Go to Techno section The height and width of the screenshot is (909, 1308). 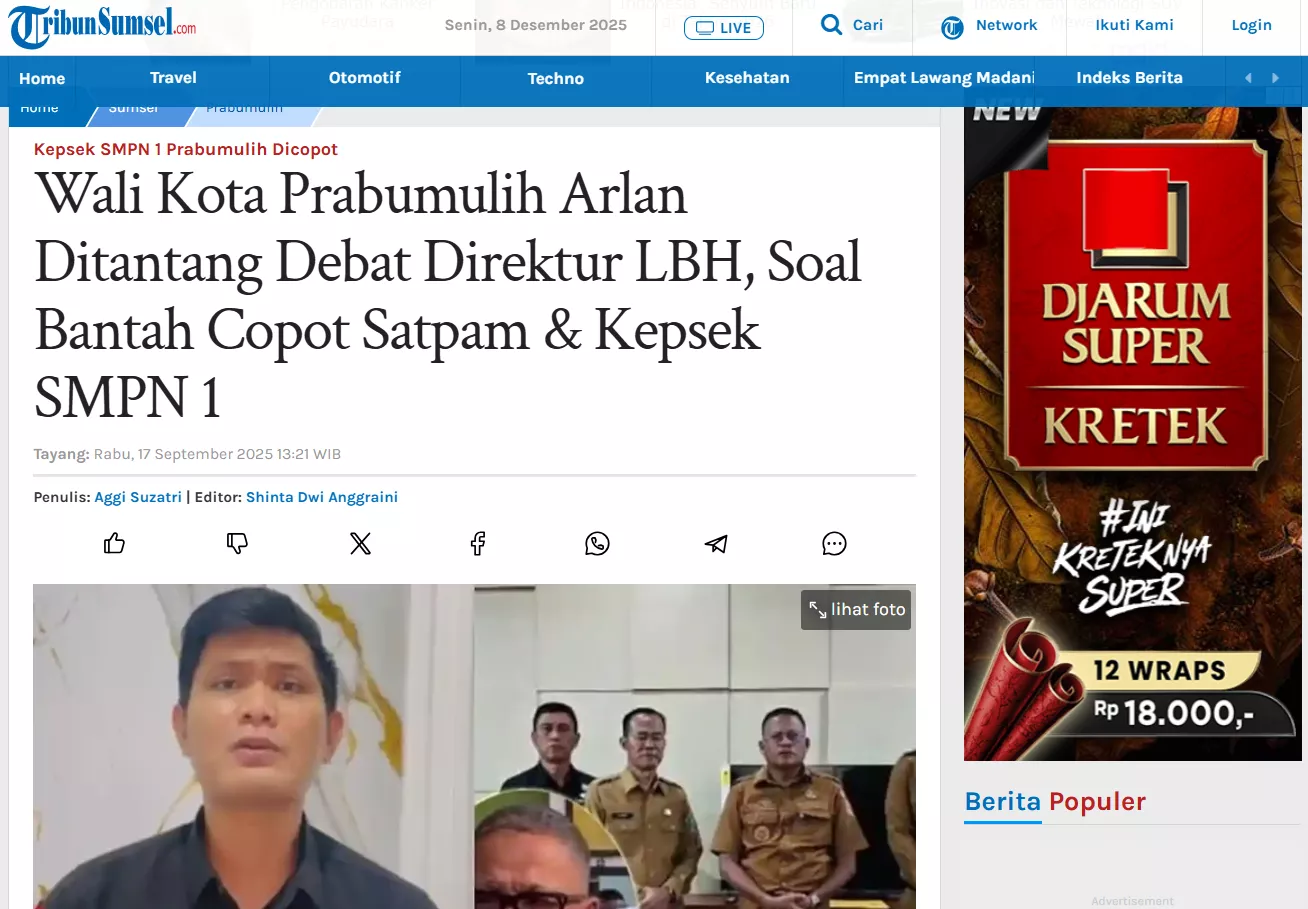(555, 79)
